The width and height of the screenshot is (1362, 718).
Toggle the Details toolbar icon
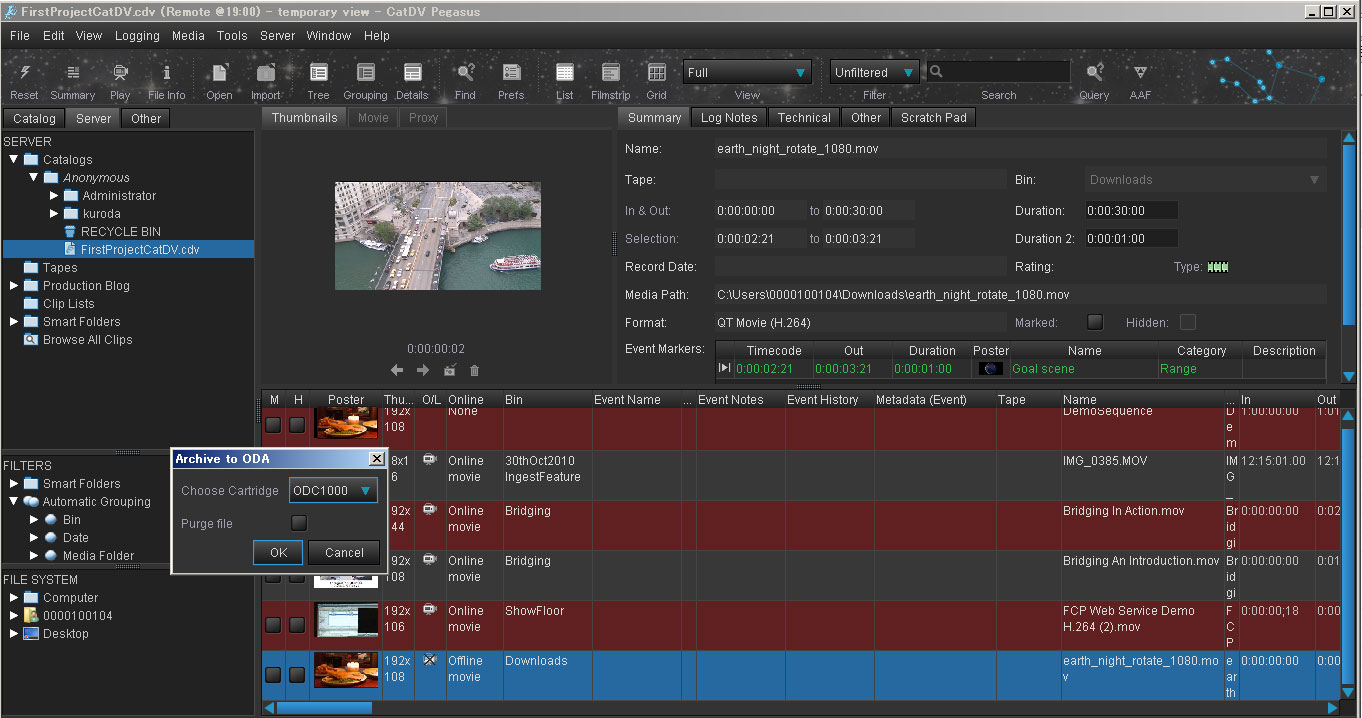[412, 73]
